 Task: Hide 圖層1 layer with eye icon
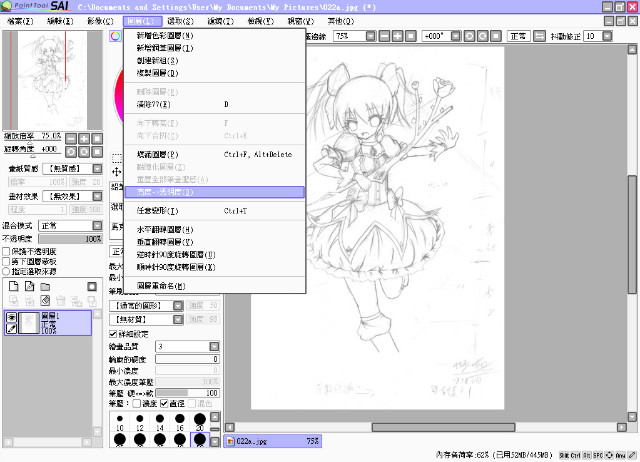pos(11,317)
